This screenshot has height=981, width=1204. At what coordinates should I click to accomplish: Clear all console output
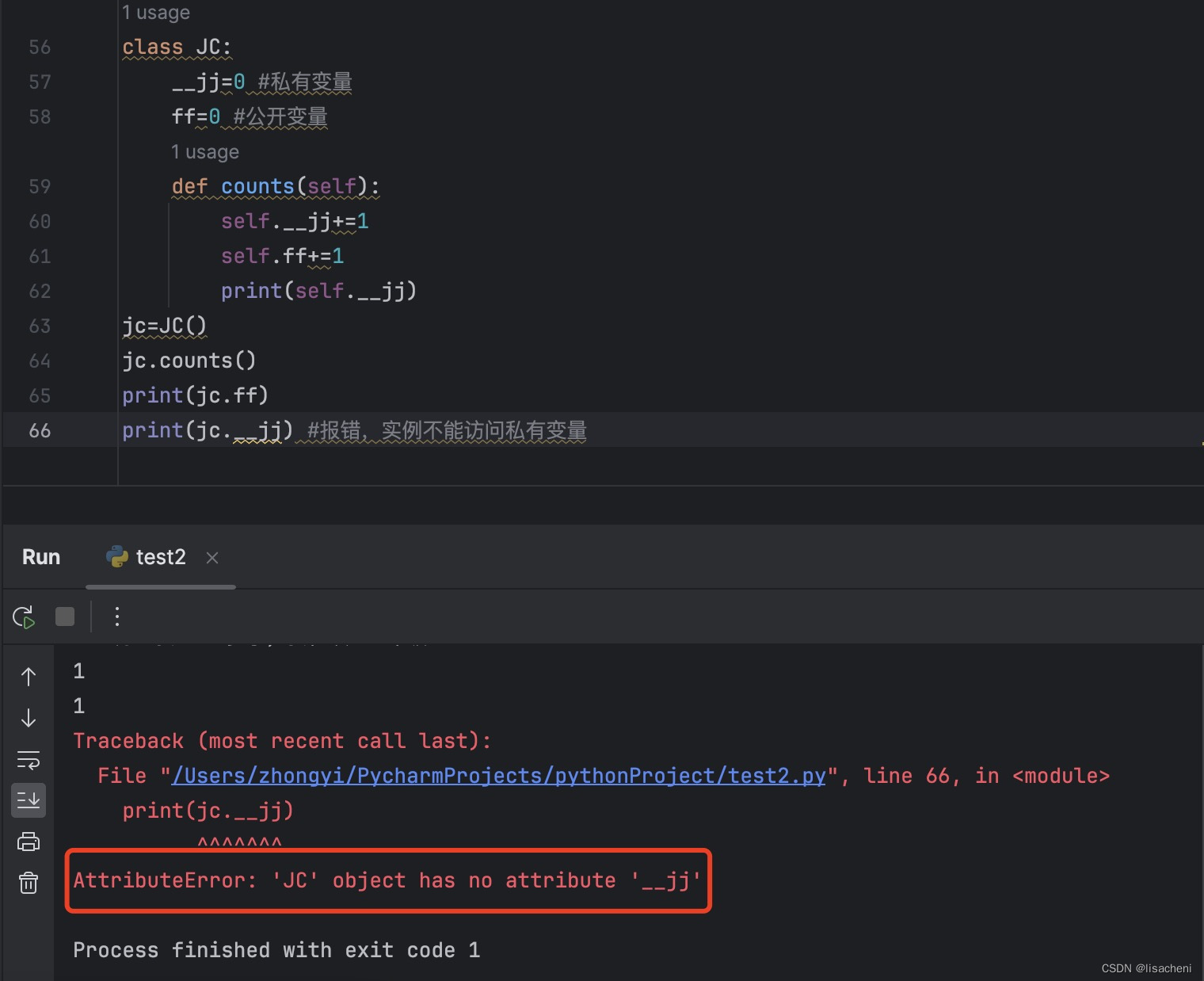point(29,883)
